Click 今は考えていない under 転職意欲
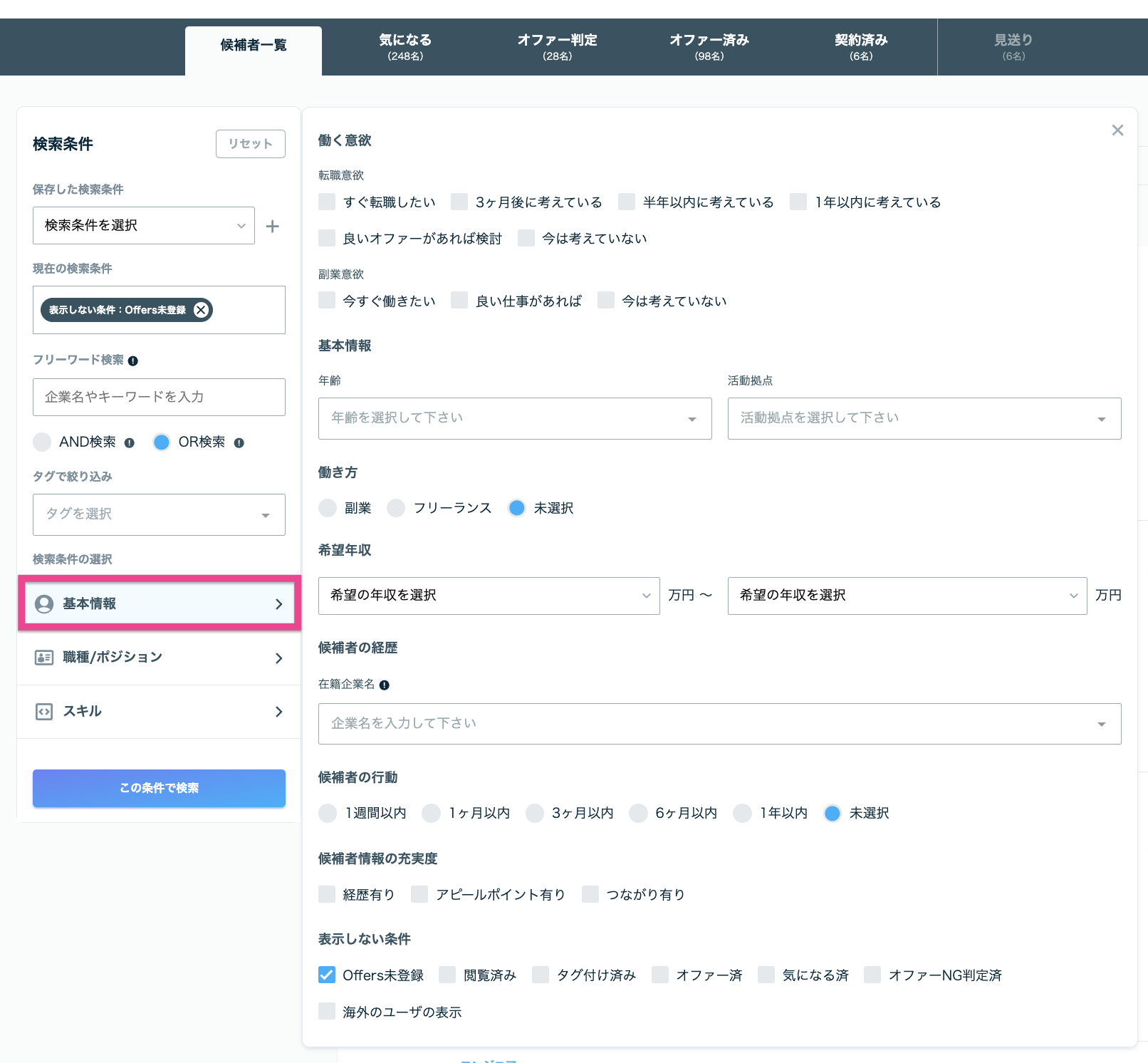Image resolution: width=1148 pixels, height=1063 pixels. click(526, 238)
